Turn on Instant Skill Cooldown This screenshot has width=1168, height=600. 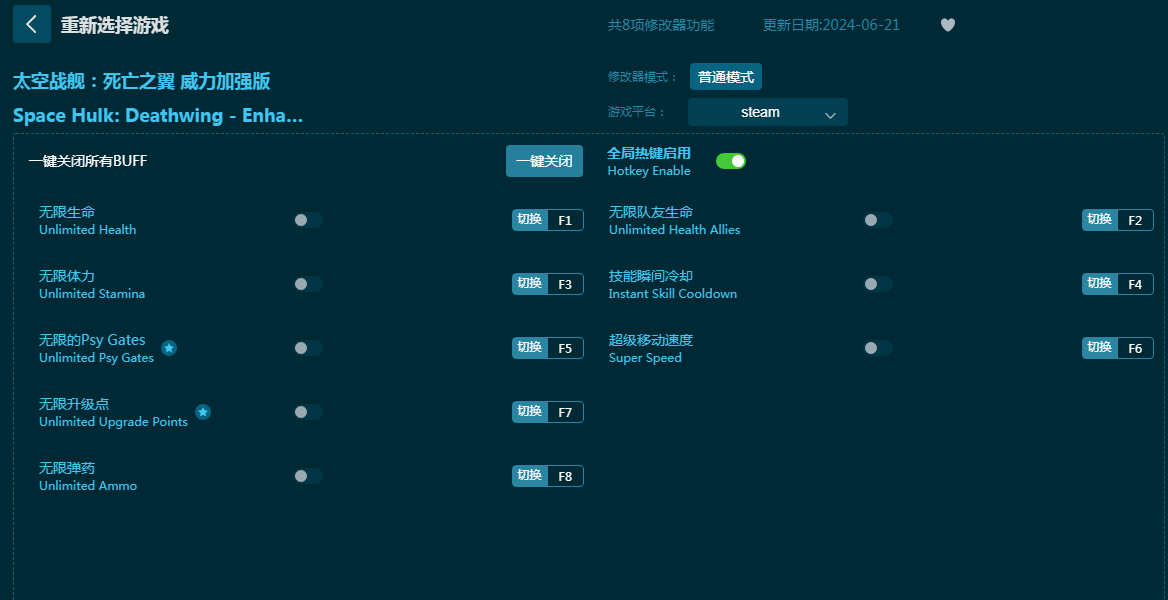877,284
